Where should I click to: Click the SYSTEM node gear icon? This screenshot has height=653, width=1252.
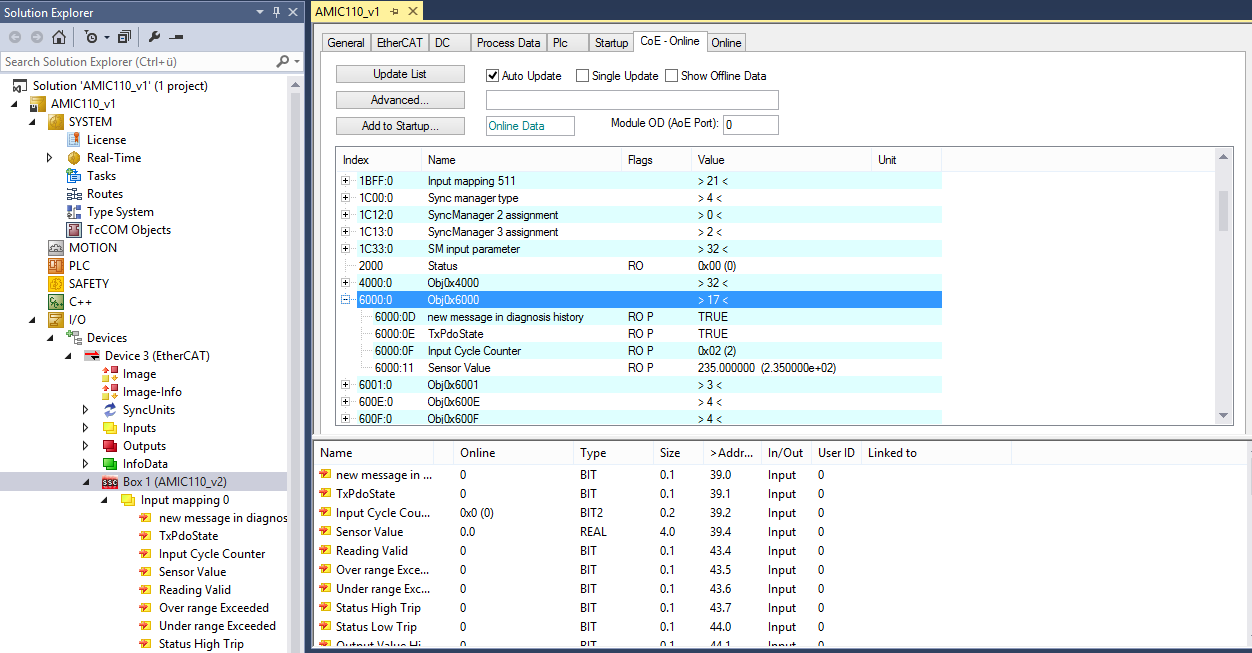(56, 122)
